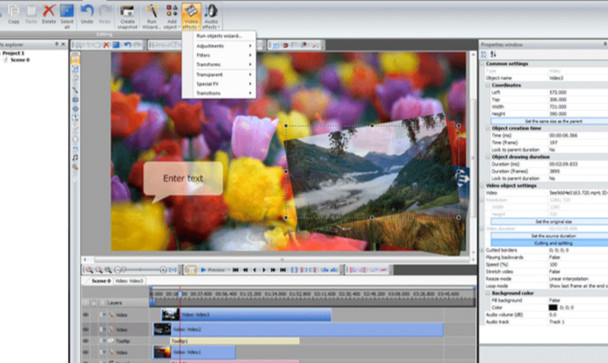
Task: Step to the next frame using the single right arrow
Action: (264, 270)
